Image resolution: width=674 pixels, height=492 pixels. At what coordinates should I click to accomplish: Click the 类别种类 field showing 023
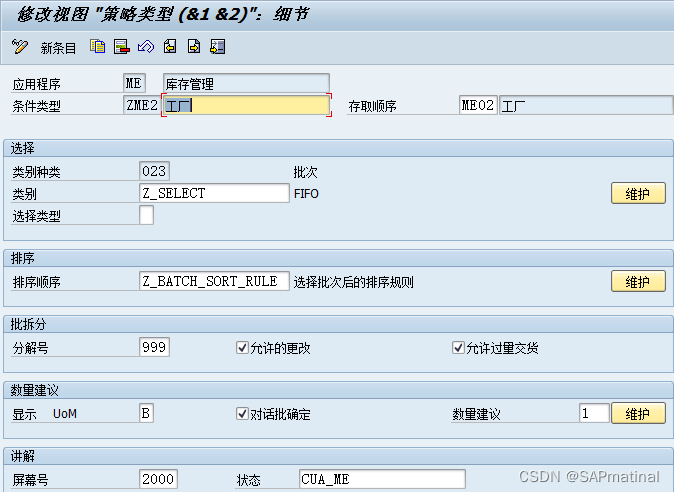point(154,171)
